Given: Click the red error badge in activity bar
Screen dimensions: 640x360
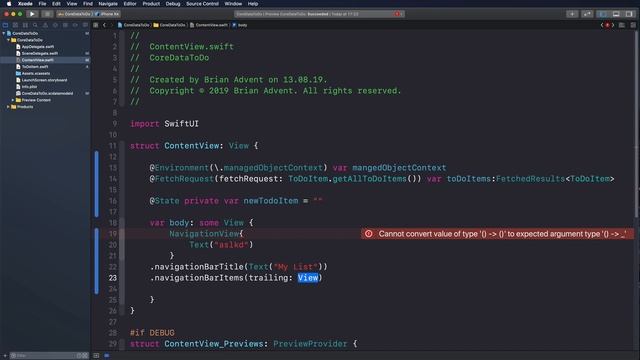Looking at the screenshot, I should pyautogui.click(x=398, y=14).
